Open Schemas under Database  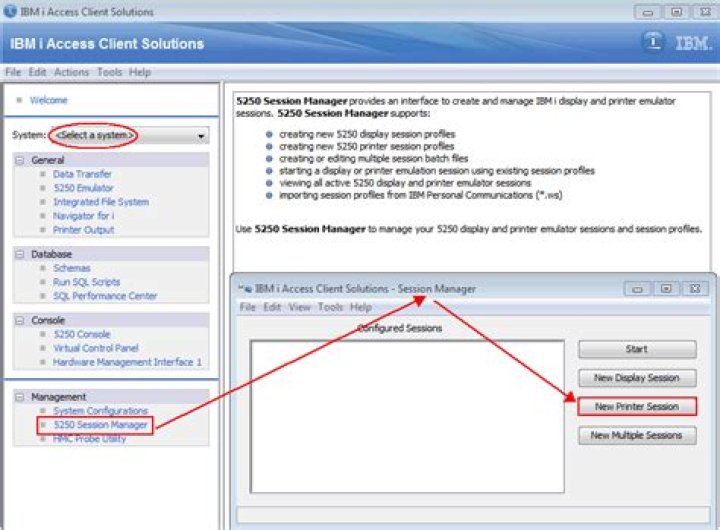(72, 268)
